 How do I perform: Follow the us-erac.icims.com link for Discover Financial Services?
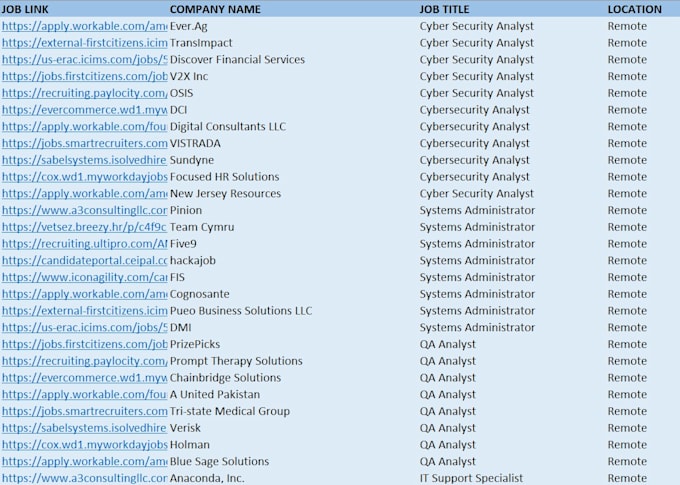(x=85, y=59)
